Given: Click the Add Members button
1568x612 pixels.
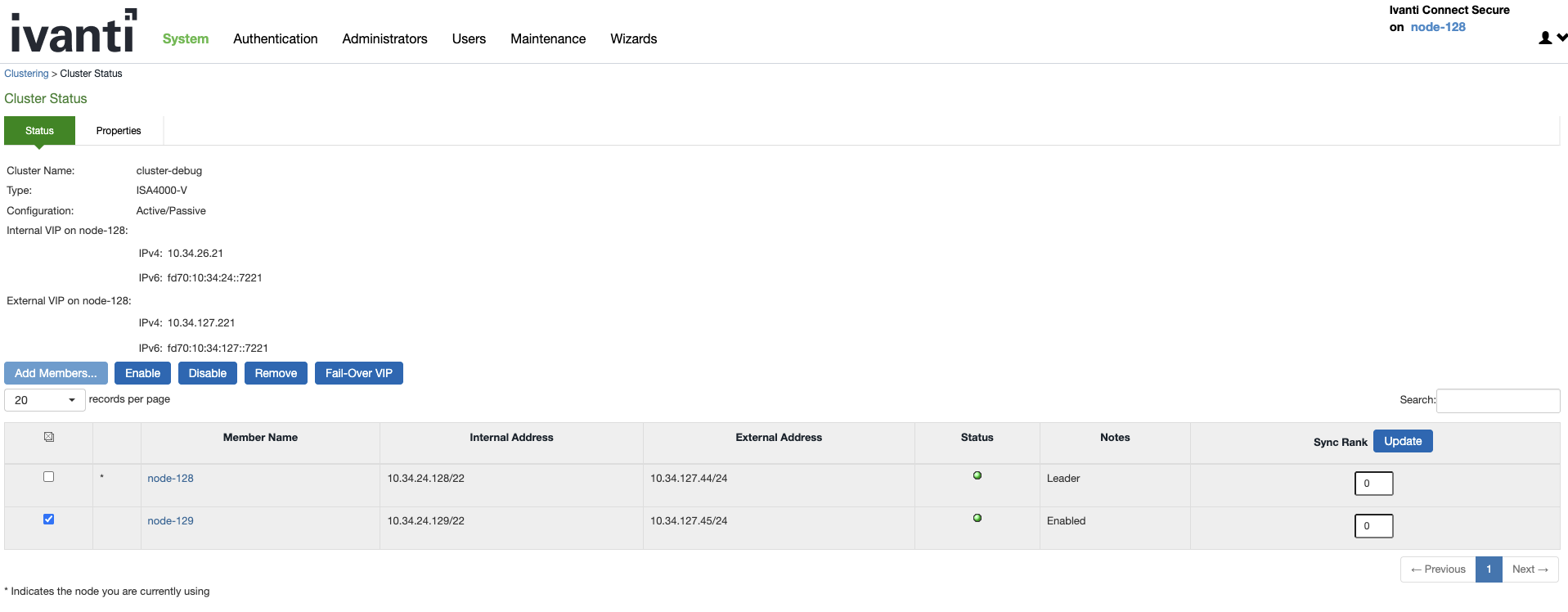Looking at the screenshot, I should (x=56, y=373).
